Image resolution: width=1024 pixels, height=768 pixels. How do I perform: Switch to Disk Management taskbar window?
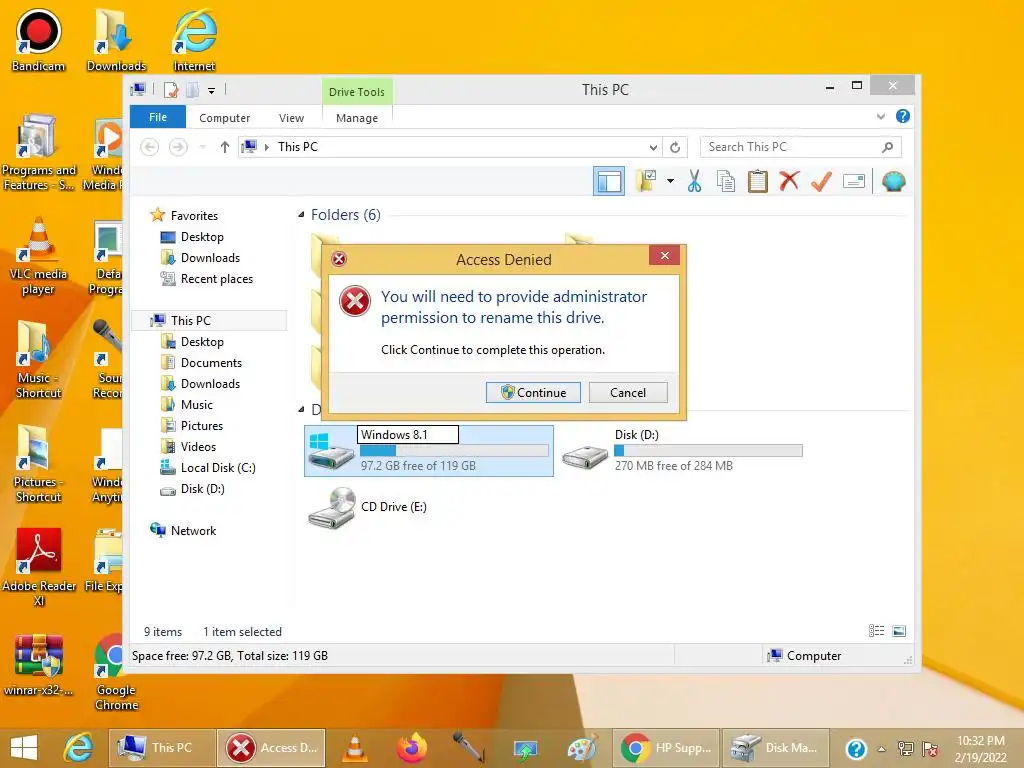point(776,748)
